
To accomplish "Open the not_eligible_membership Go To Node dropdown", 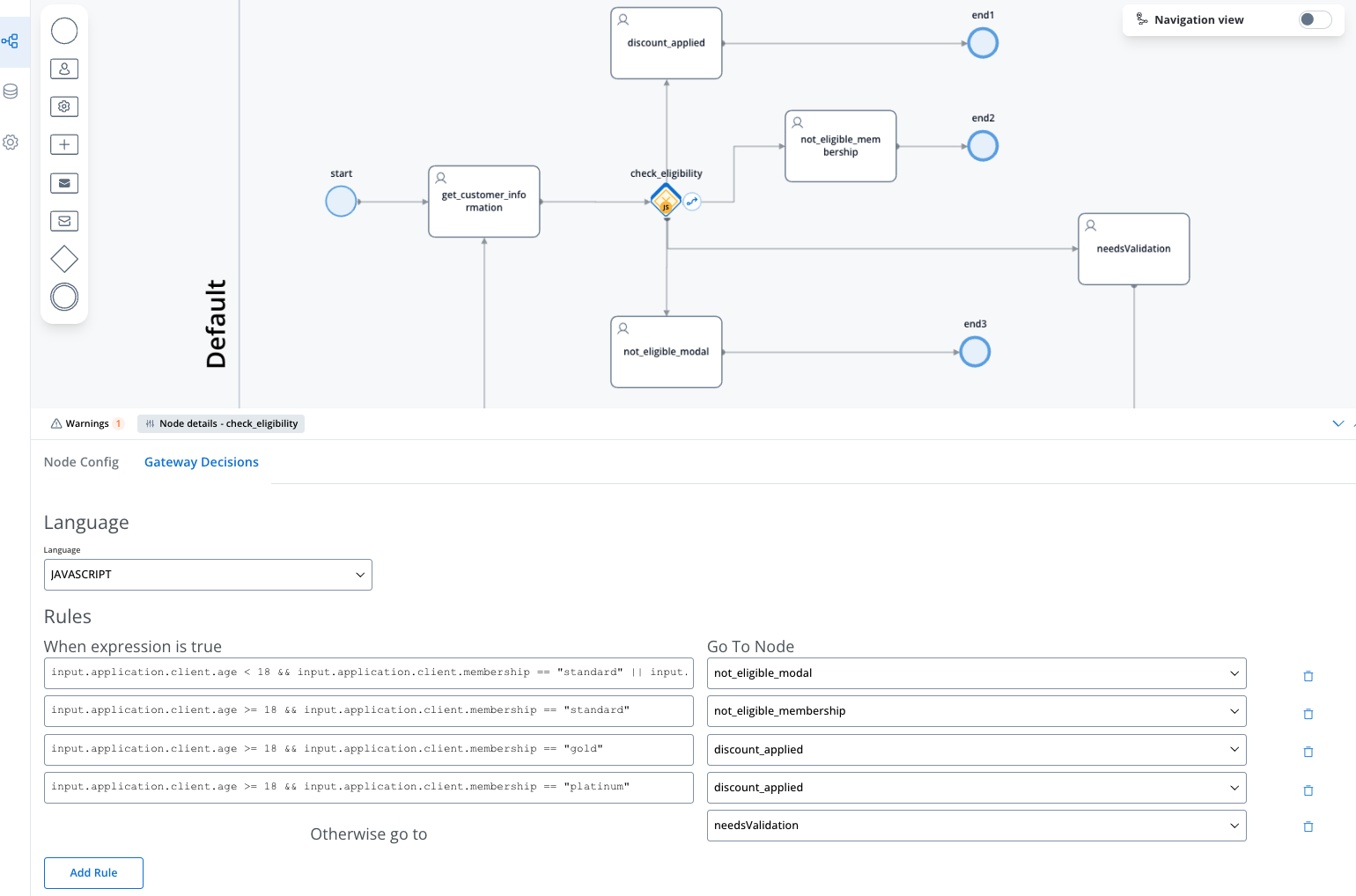I will (x=976, y=711).
